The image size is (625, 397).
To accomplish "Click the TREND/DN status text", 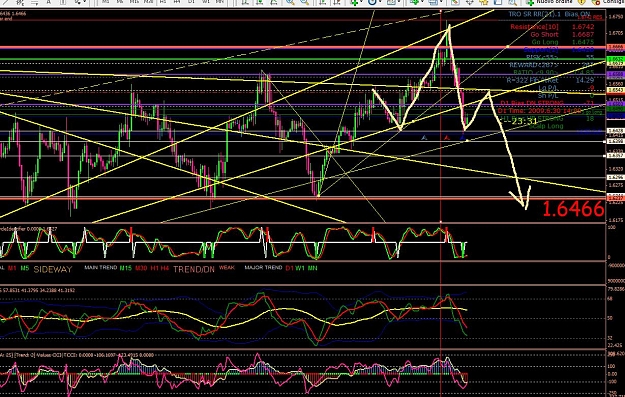I will [194, 269].
